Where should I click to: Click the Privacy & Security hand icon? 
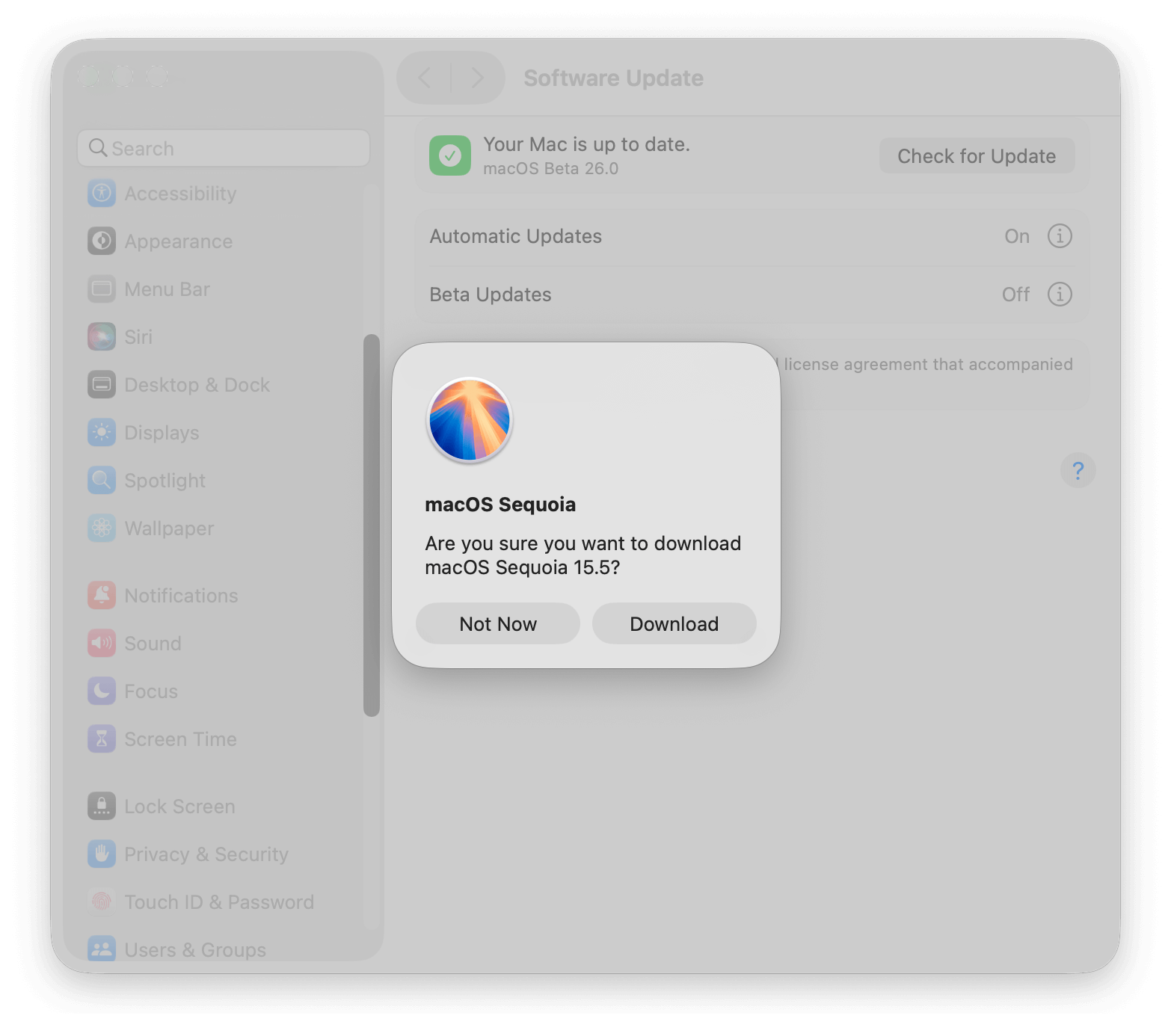point(102,854)
